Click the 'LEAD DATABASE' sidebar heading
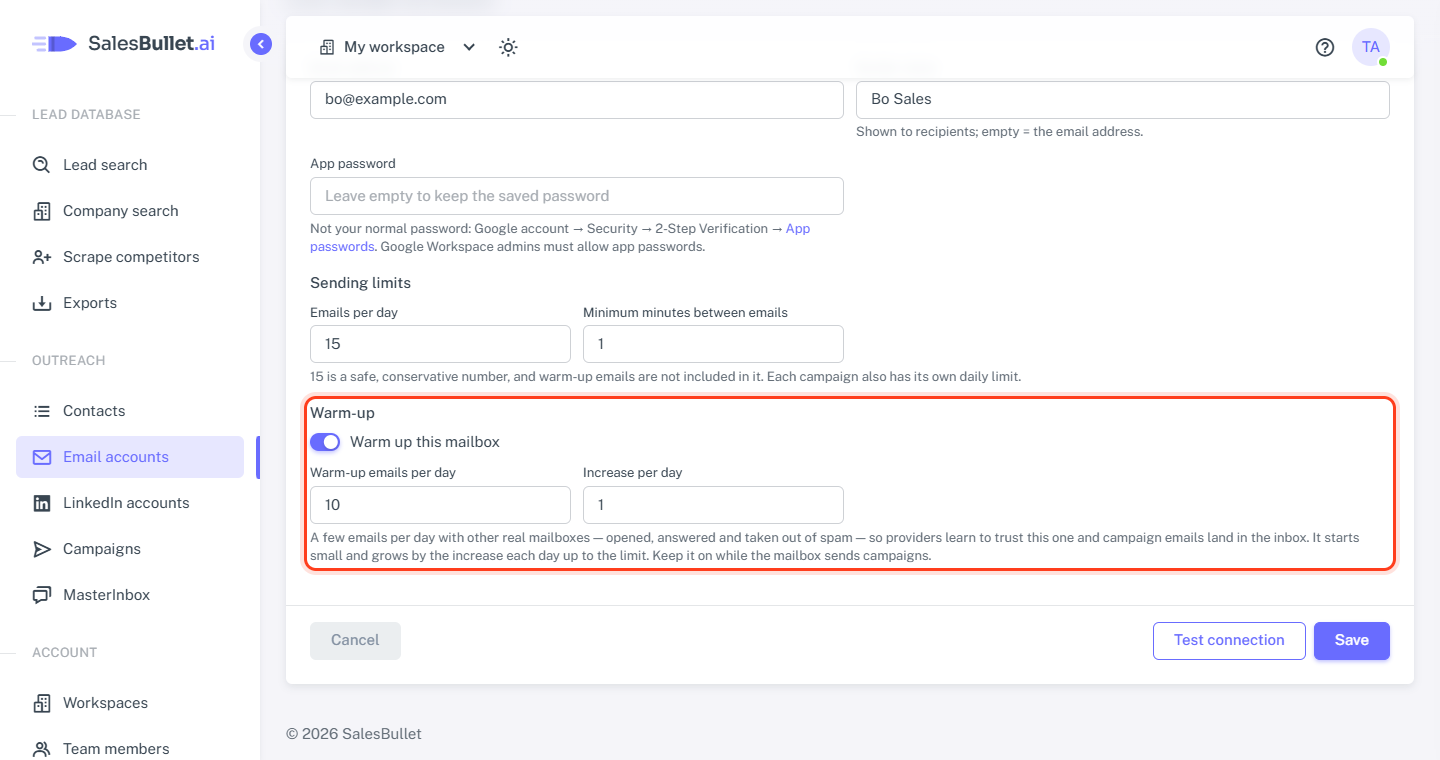The height and width of the screenshot is (760, 1440). (x=86, y=115)
